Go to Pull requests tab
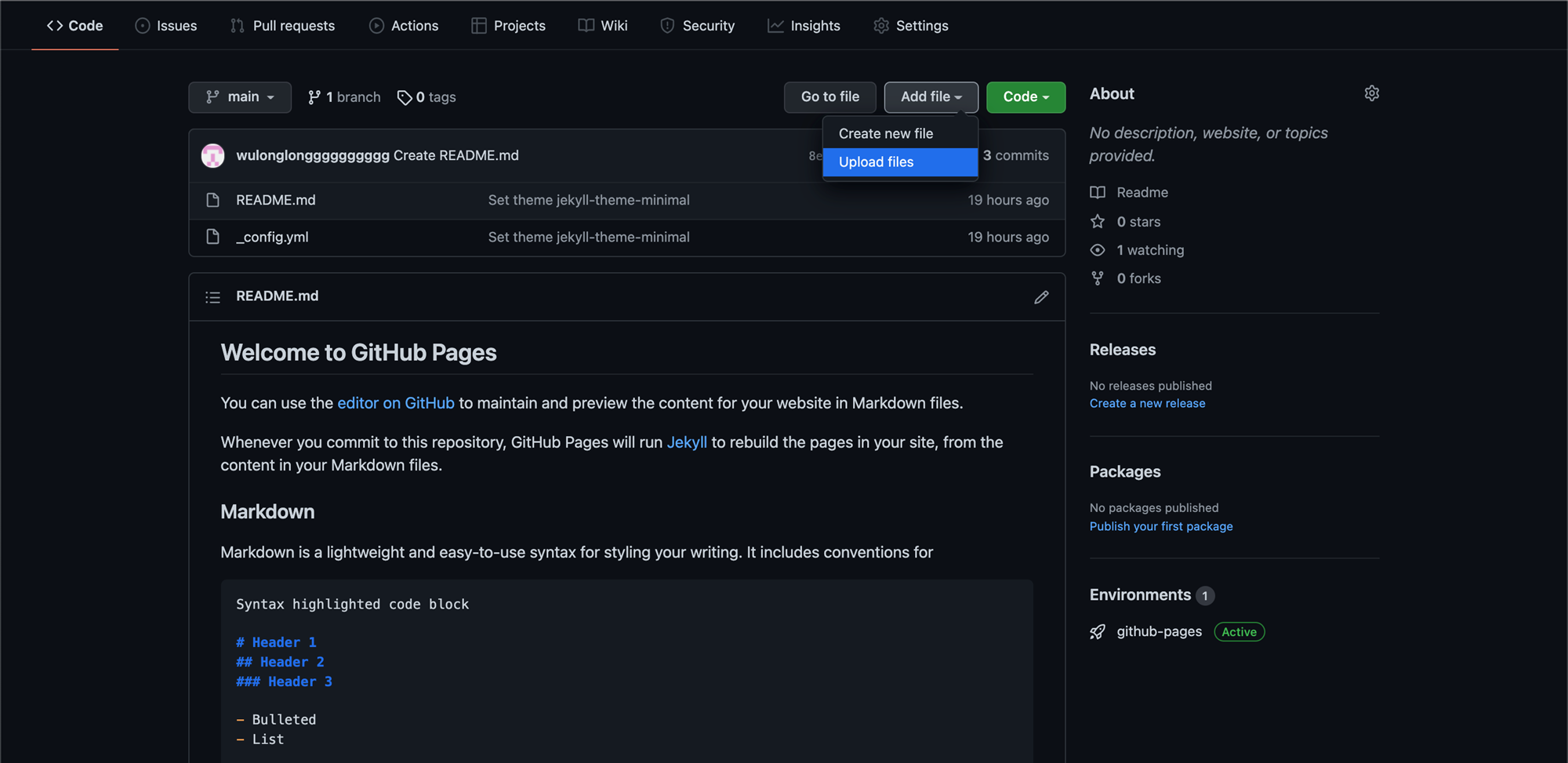The height and width of the screenshot is (763, 1568). [283, 26]
